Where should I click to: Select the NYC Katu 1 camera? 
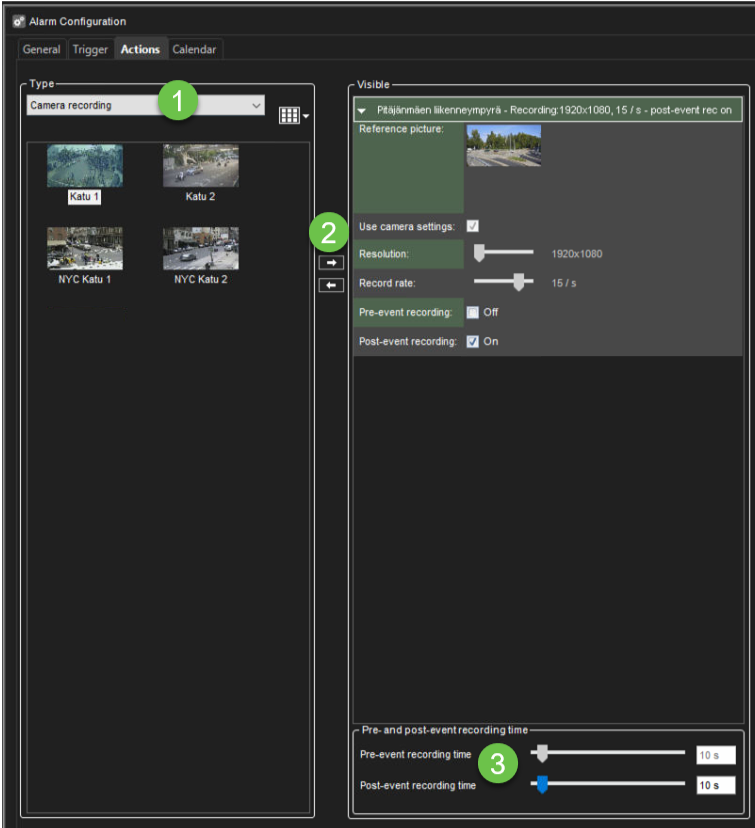click(85, 249)
